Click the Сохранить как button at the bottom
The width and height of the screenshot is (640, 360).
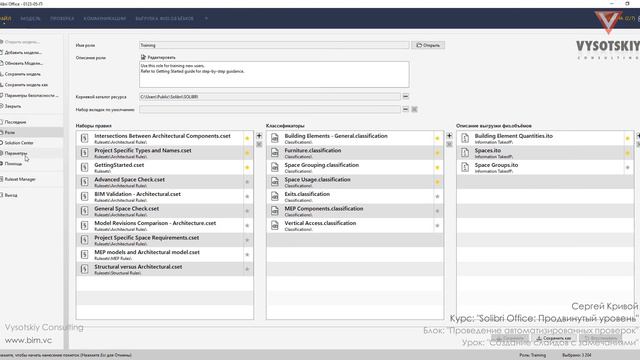[553, 338]
